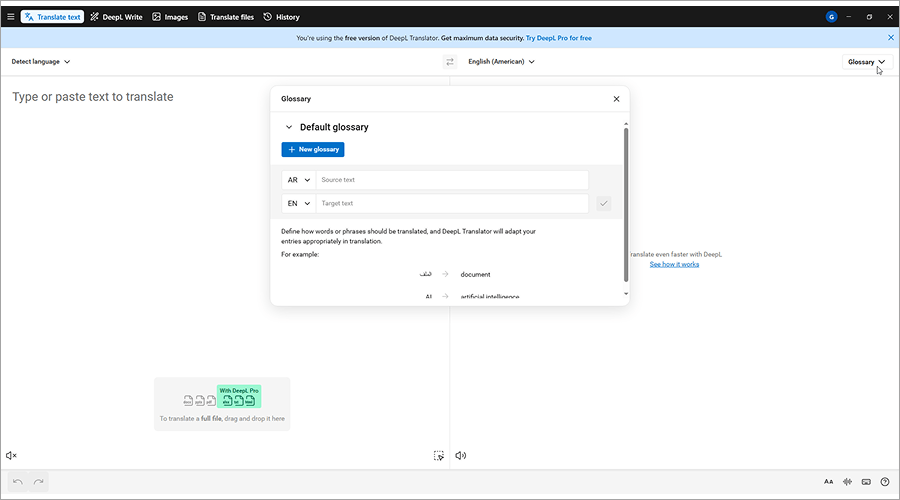900x500 pixels.
Task: Click the file drag-and-drop area
Action: pyautogui.click(x=222, y=404)
